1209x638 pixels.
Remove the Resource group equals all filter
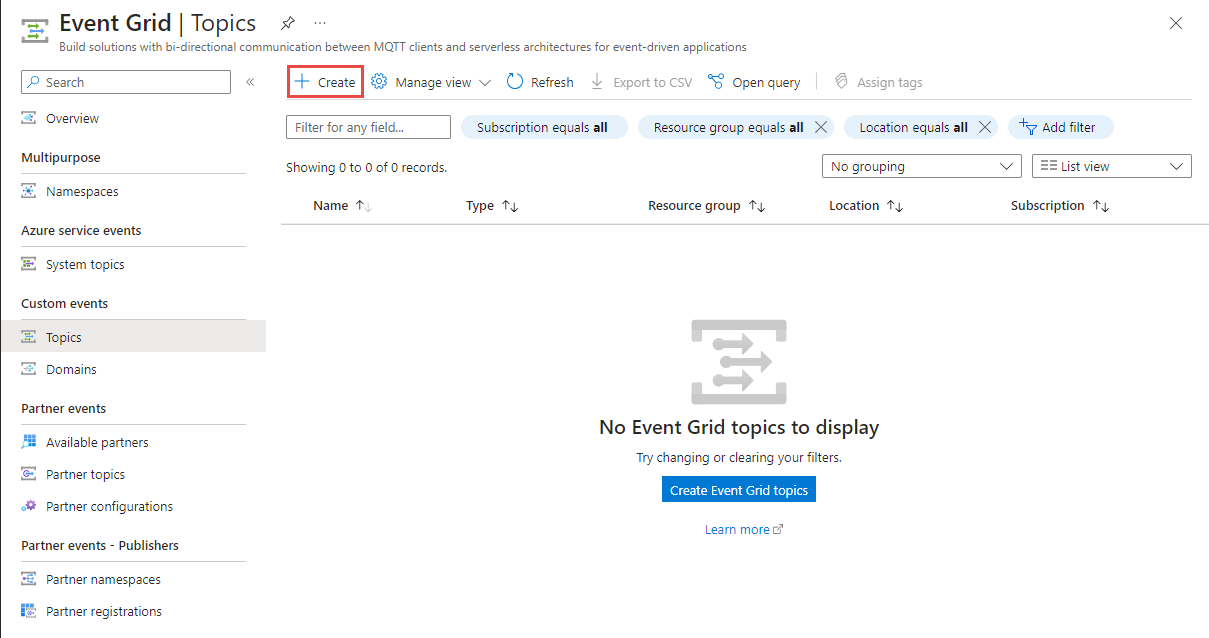pos(819,127)
